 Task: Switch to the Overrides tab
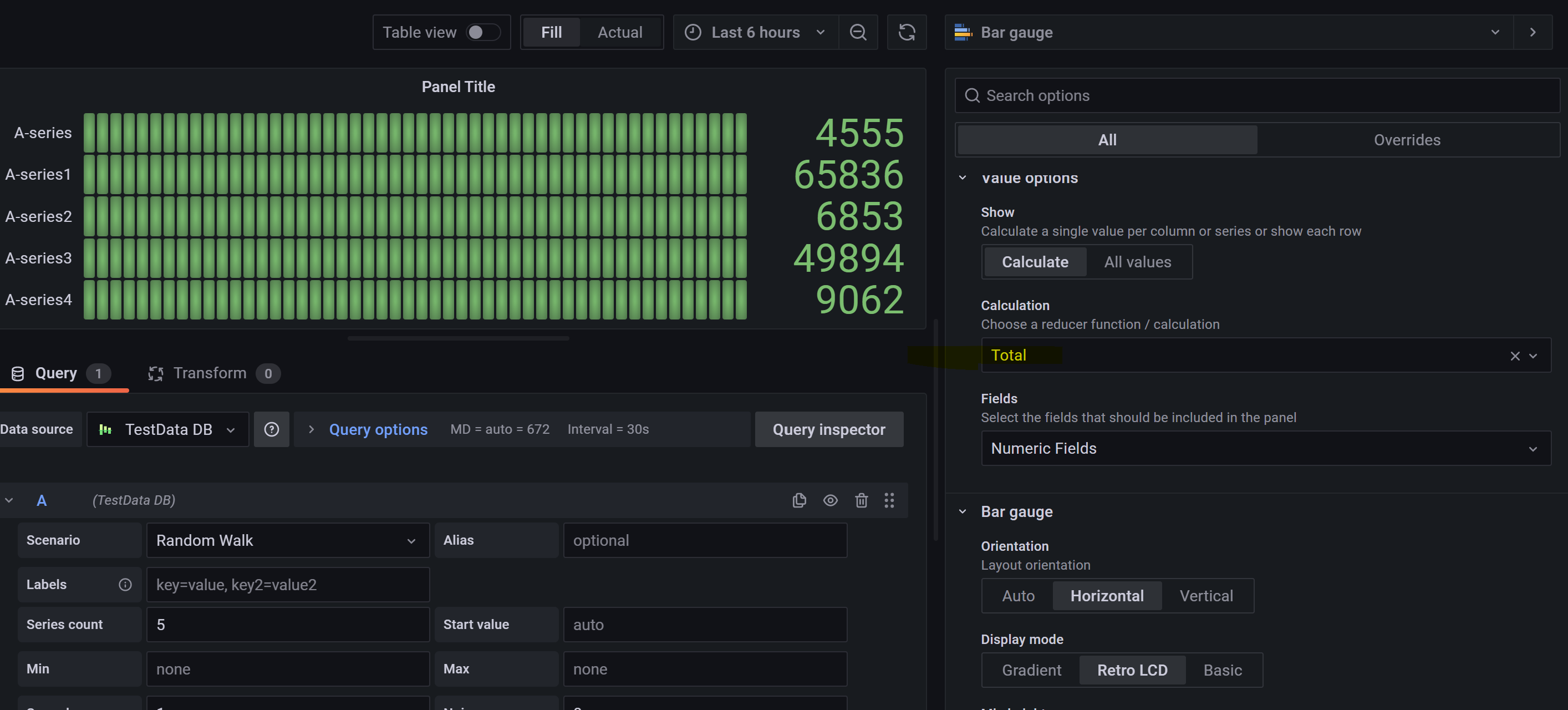[1407, 139]
